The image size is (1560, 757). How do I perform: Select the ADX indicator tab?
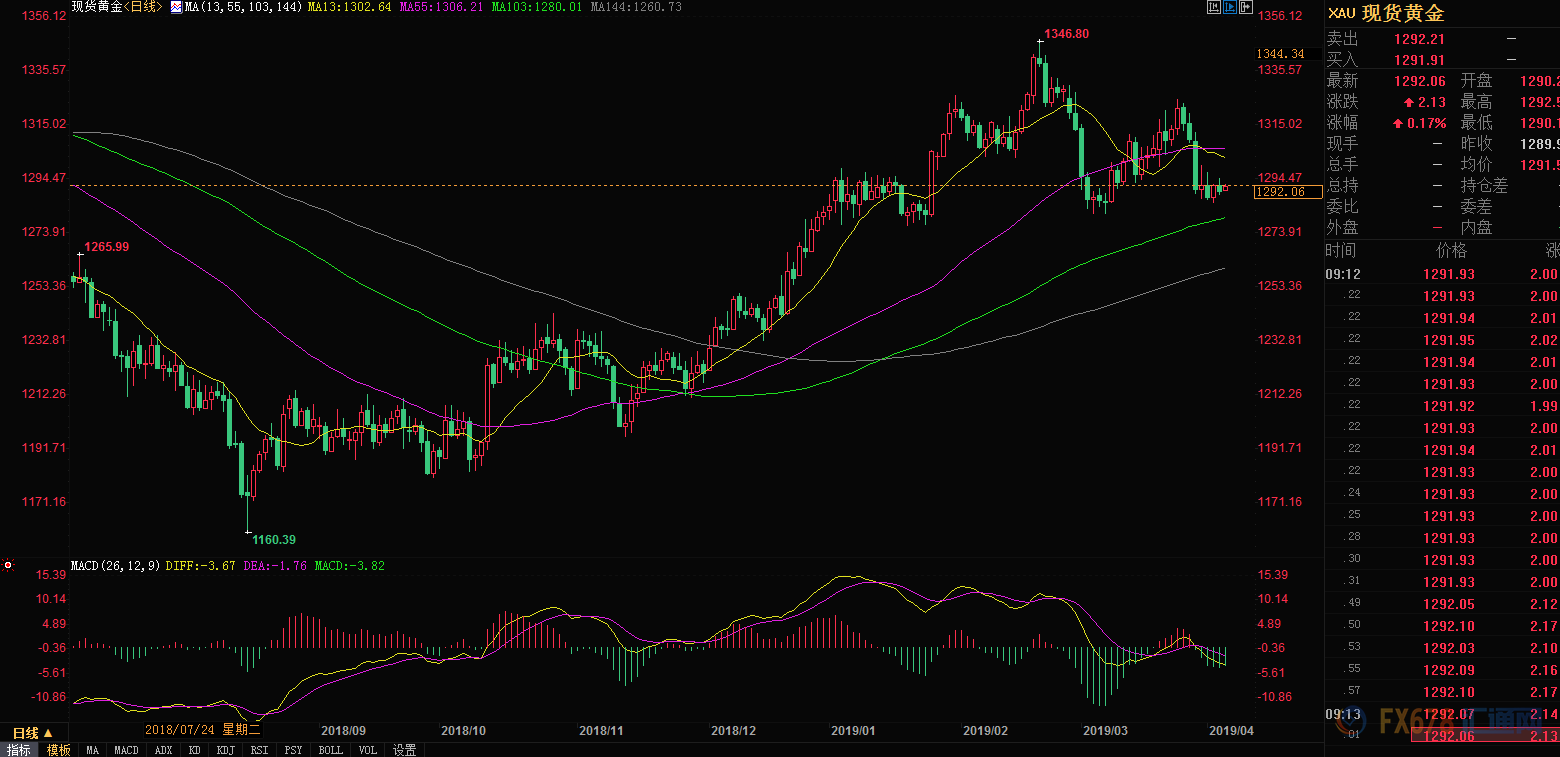tap(163, 750)
